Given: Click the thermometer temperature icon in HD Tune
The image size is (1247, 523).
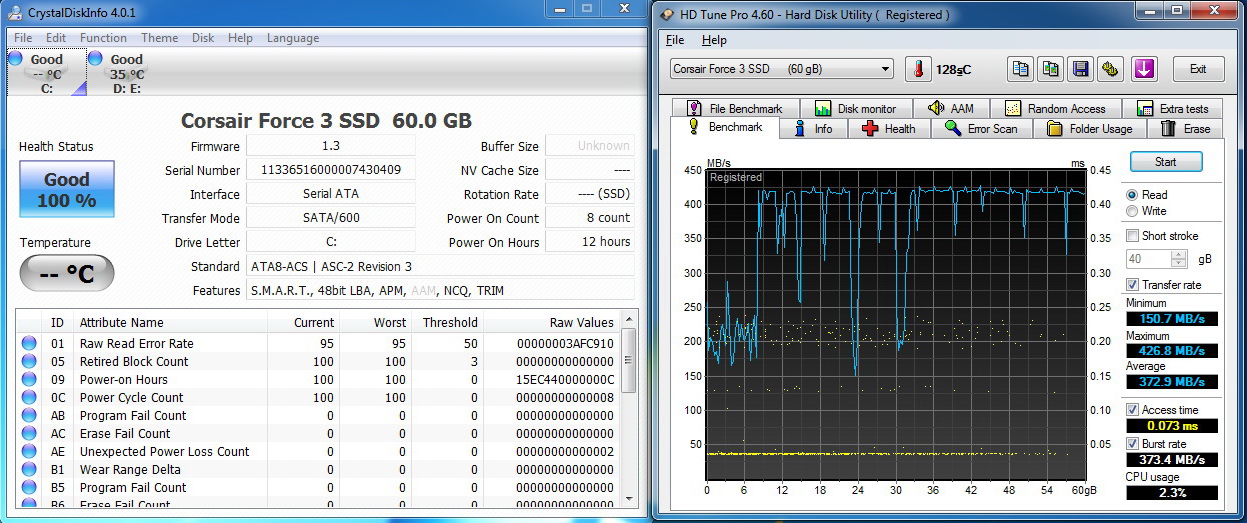Looking at the screenshot, I should click(x=917, y=69).
